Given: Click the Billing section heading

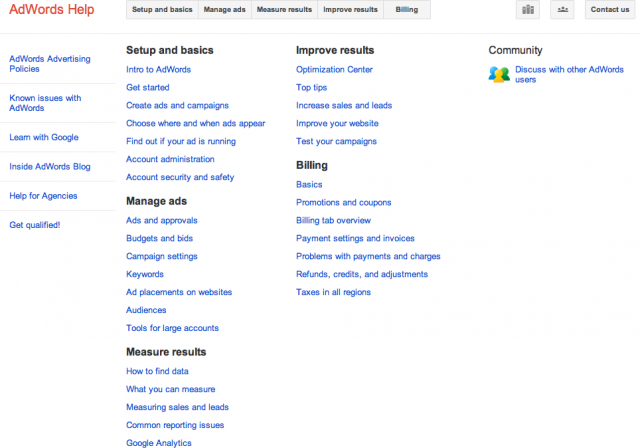Looking at the screenshot, I should (312, 165).
